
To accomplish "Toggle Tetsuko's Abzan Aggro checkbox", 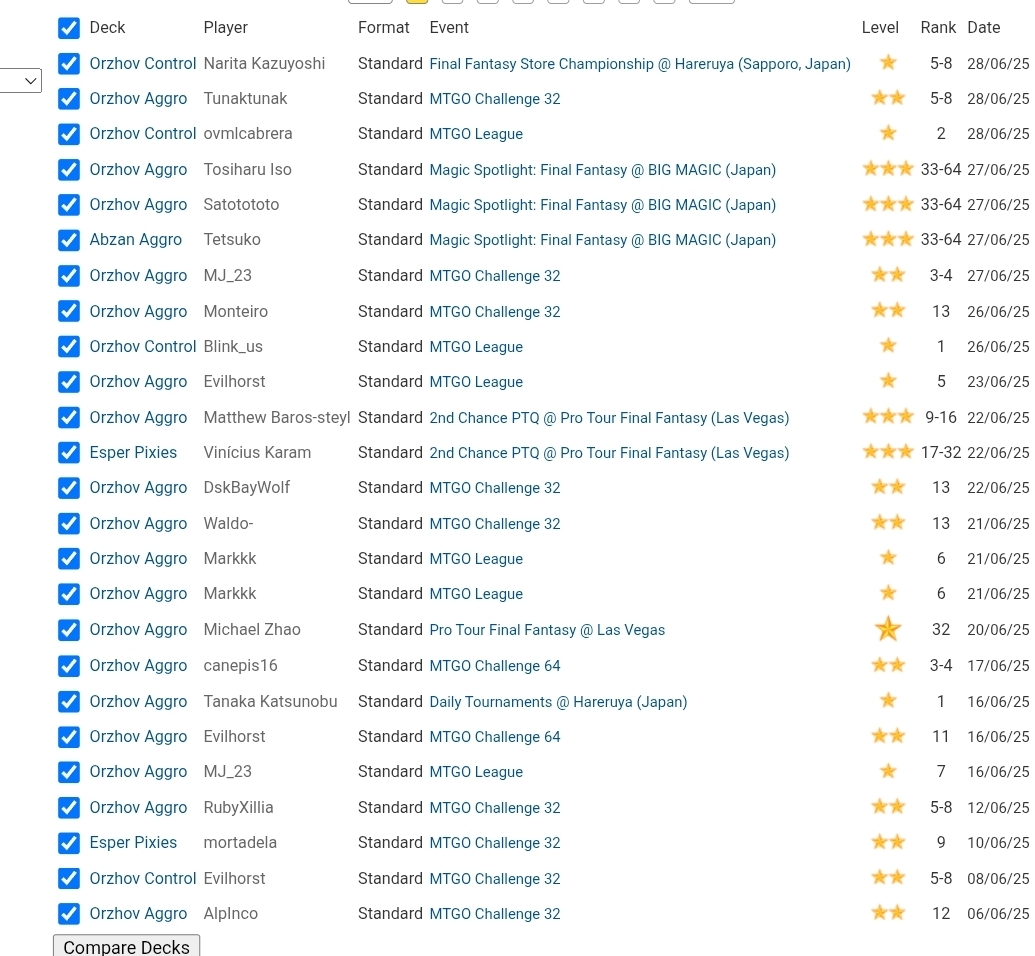I will 69,240.
